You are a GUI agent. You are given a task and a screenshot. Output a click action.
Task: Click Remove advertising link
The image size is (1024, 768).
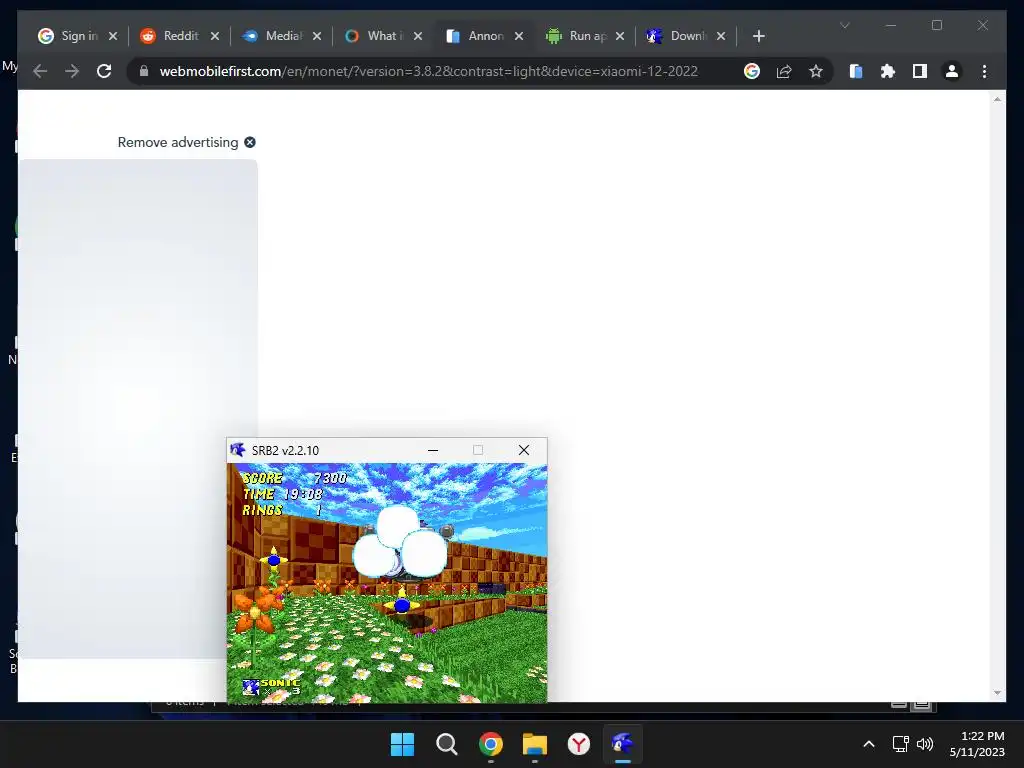pyautogui.click(x=178, y=142)
